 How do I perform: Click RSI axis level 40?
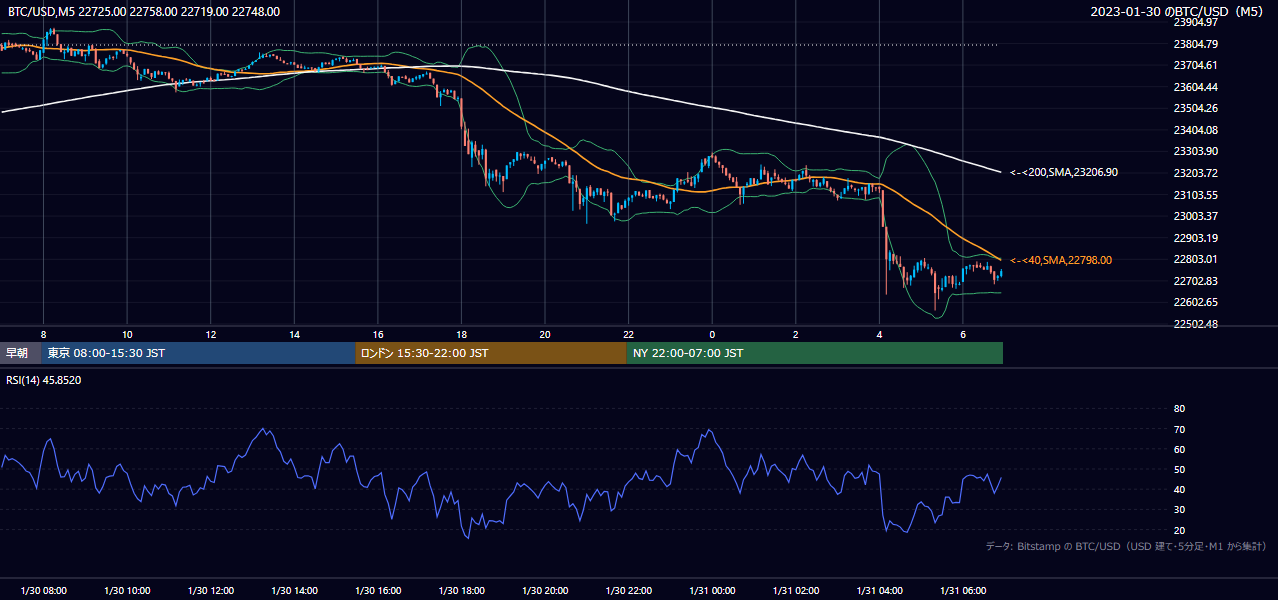point(1179,489)
